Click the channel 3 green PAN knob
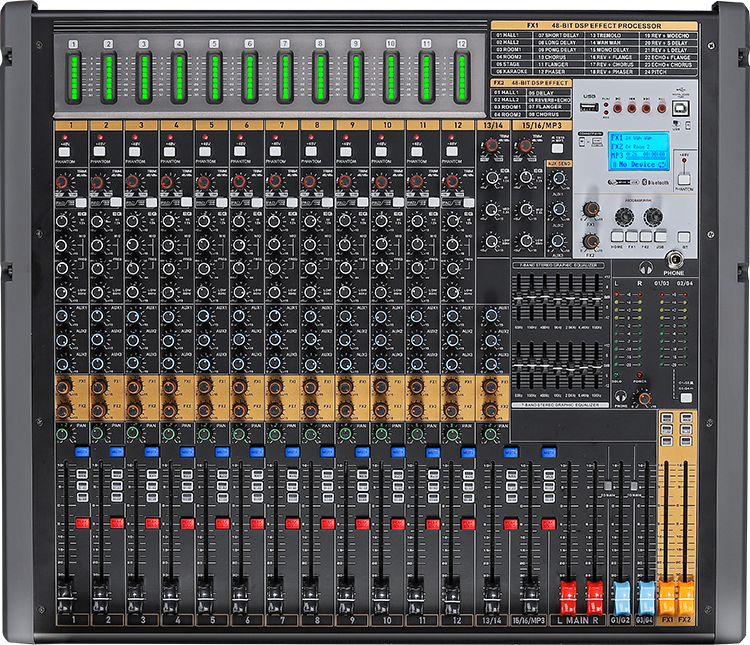The image size is (750, 645). tap(134, 435)
